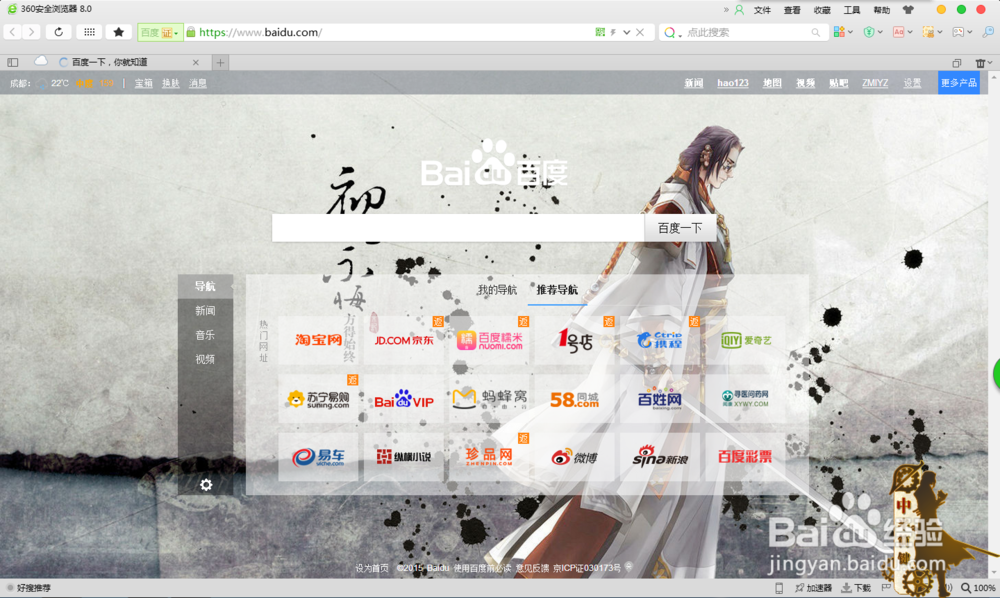The width and height of the screenshot is (1000, 598).
Task: Open the sidebar gear settings icon
Action: (x=205, y=485)
